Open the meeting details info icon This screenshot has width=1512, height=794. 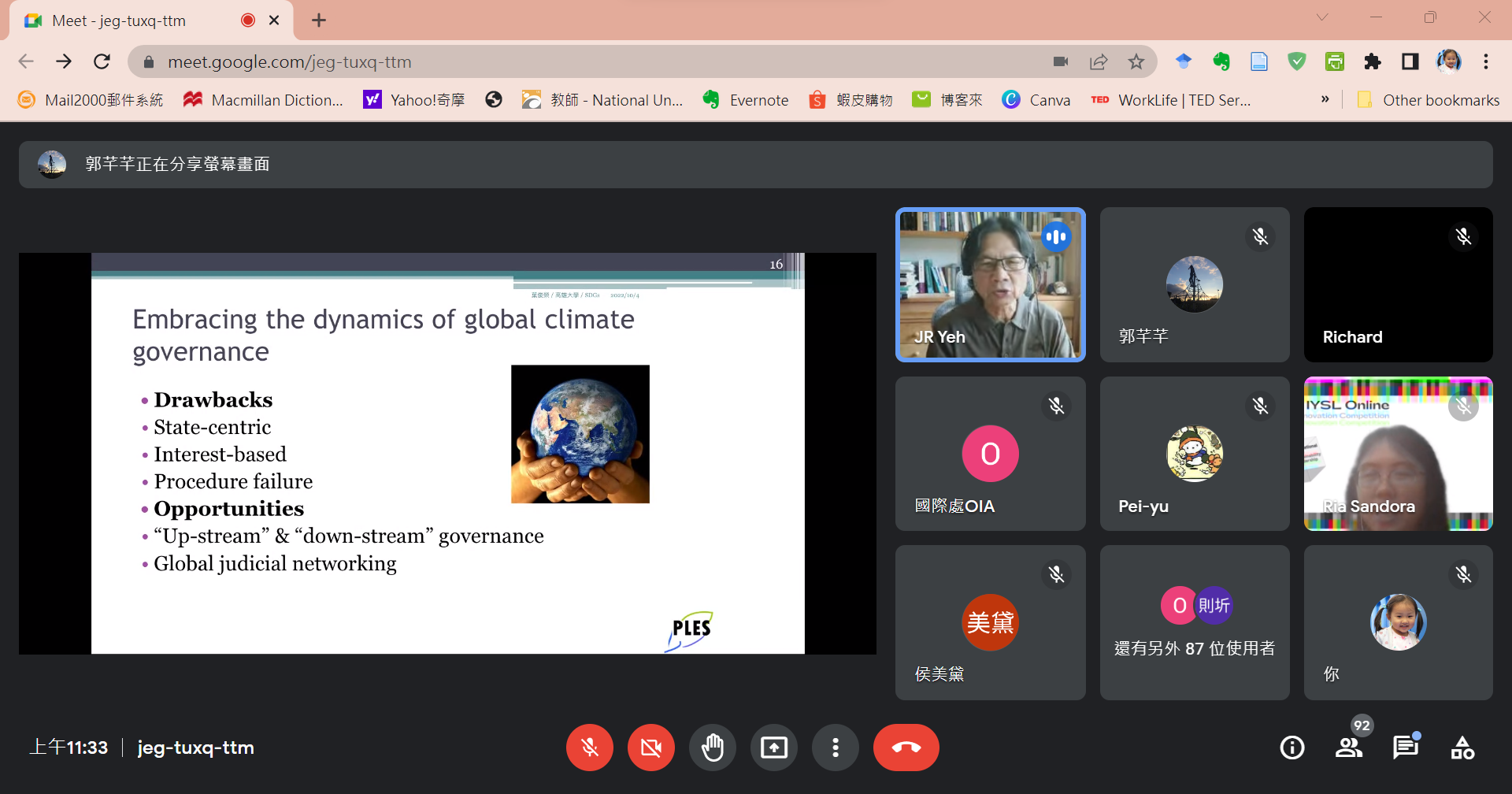point(1291,747)
